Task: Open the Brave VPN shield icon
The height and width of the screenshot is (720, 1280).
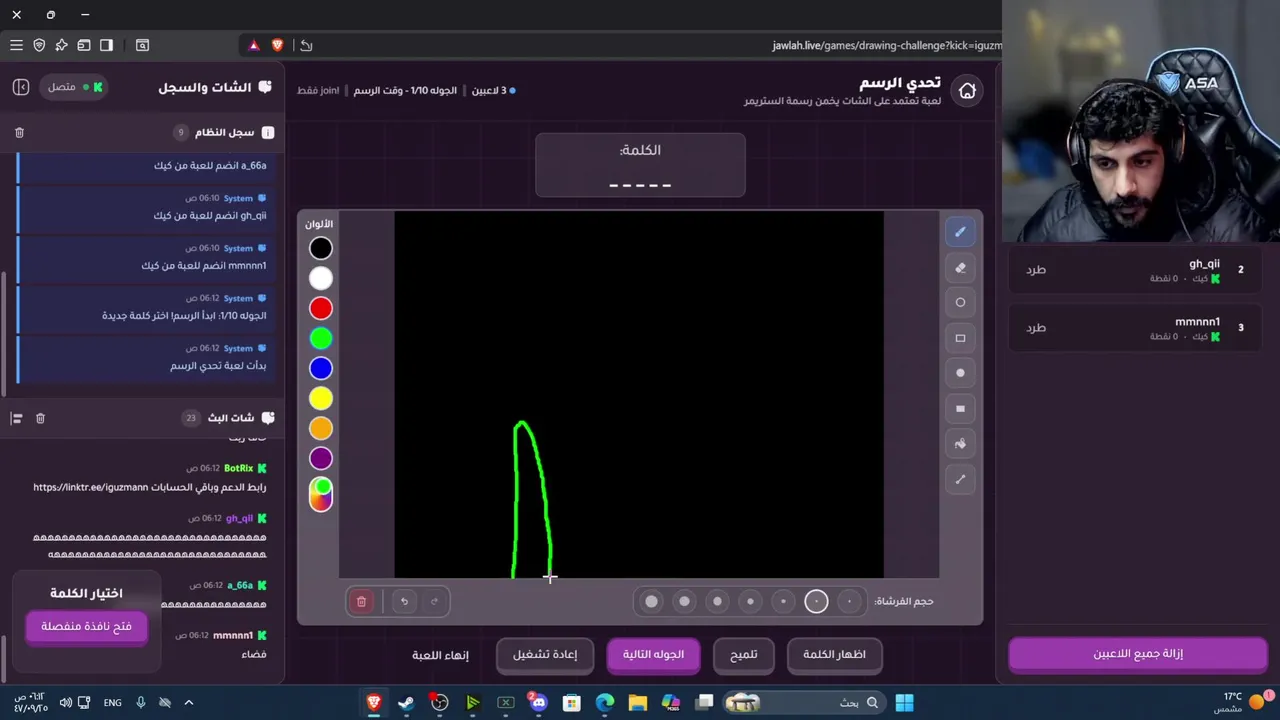Action: (39, 45)
